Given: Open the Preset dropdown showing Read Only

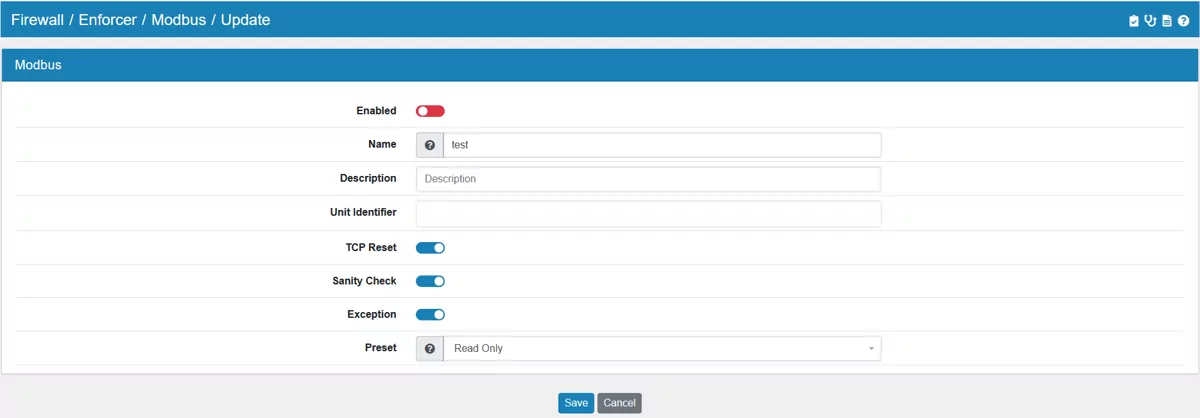Looking at the screenshot, I should click(660, 349).
